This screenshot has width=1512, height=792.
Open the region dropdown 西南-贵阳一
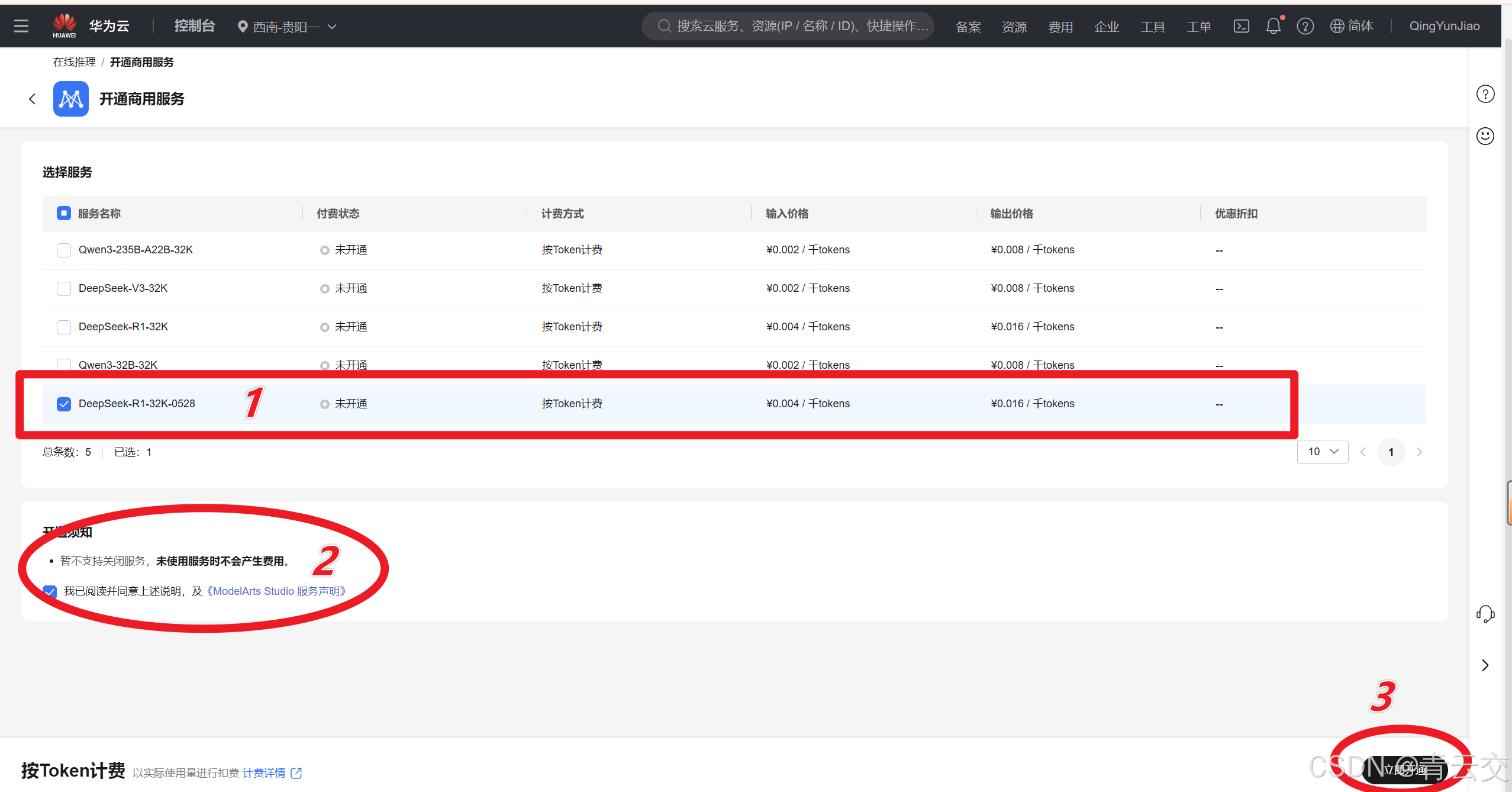[287, 27]
